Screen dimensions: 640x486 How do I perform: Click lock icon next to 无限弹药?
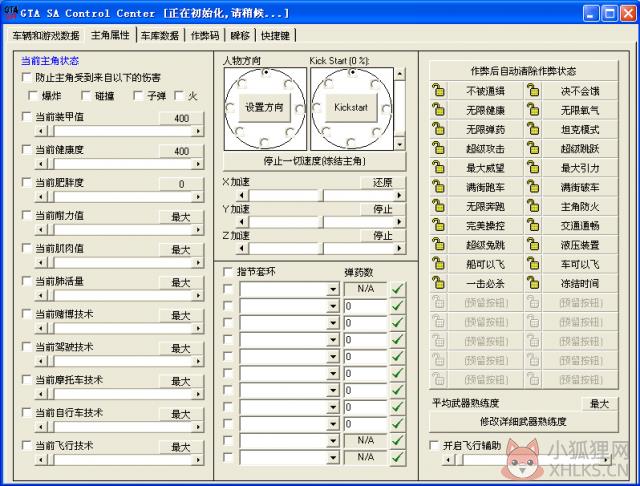[439, 129]
